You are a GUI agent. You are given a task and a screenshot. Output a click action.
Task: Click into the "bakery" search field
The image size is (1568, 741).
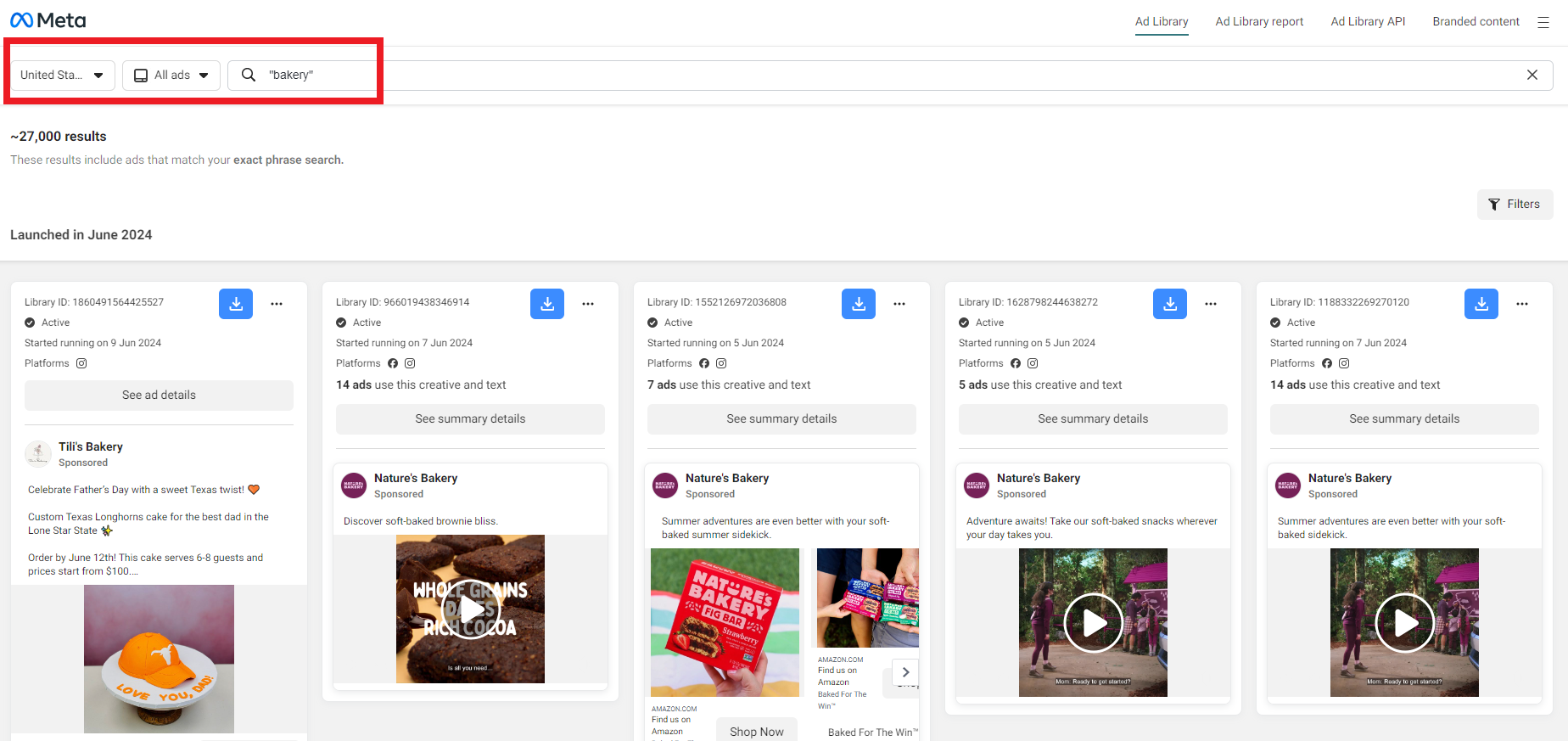point(891,75)
